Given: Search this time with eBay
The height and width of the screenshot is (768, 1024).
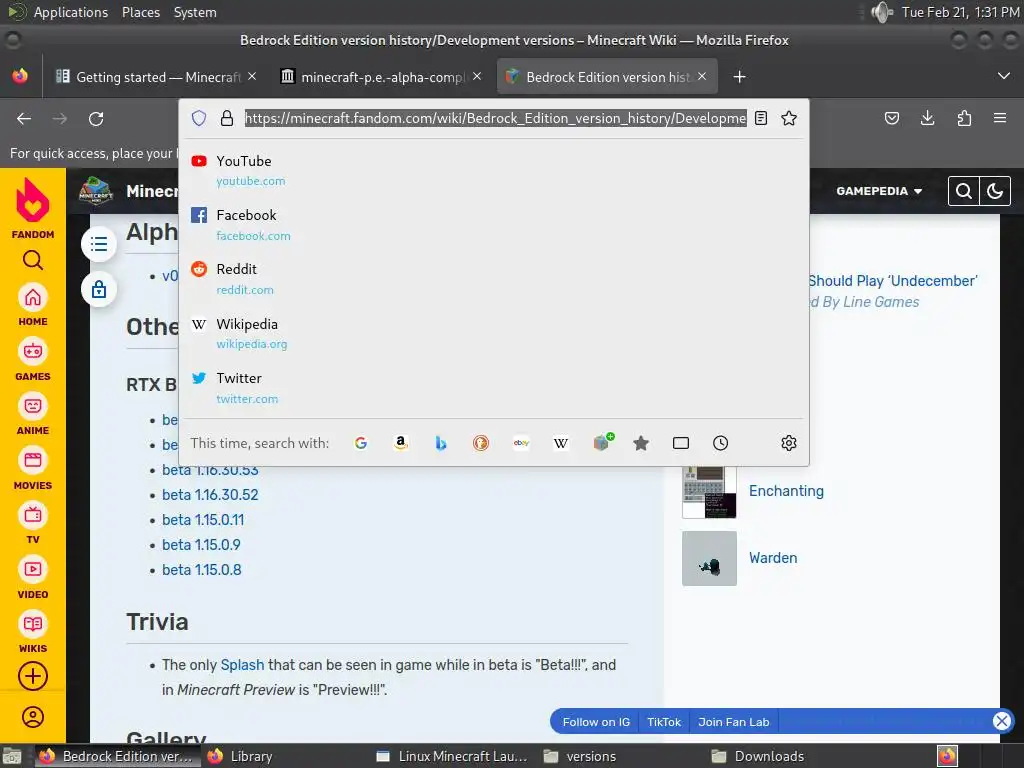Looking at the screenshot, I should point(521,443).
